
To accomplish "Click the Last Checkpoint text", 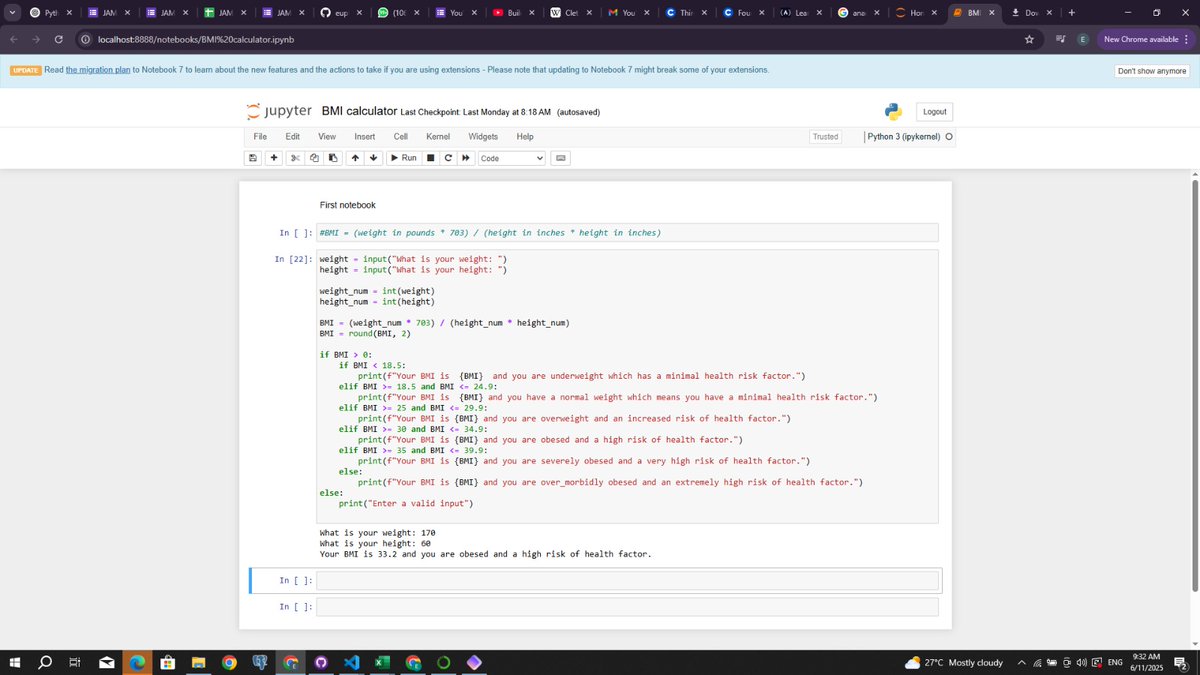I will [475, 112].
